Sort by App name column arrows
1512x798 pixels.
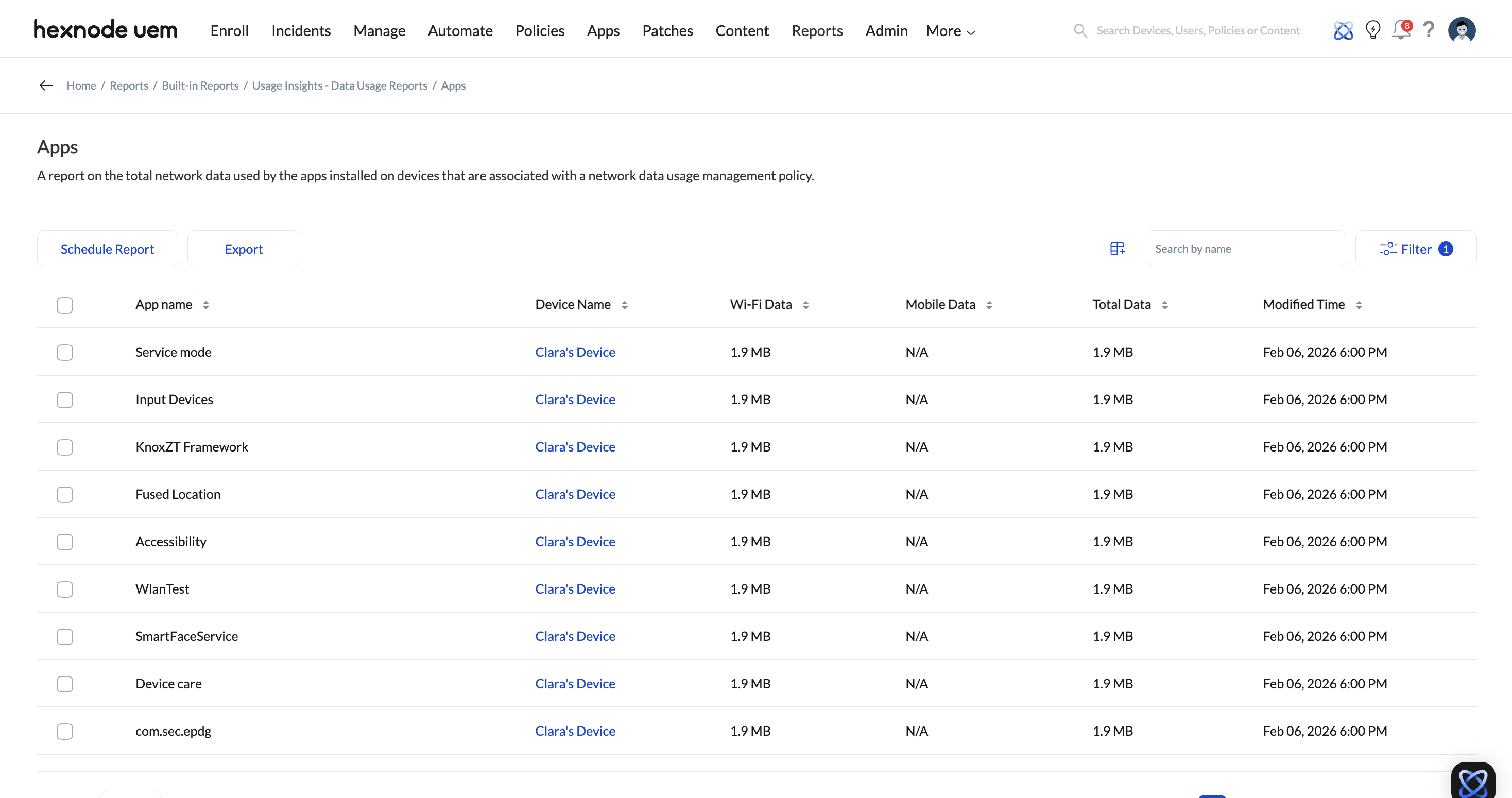coord(205,305)
